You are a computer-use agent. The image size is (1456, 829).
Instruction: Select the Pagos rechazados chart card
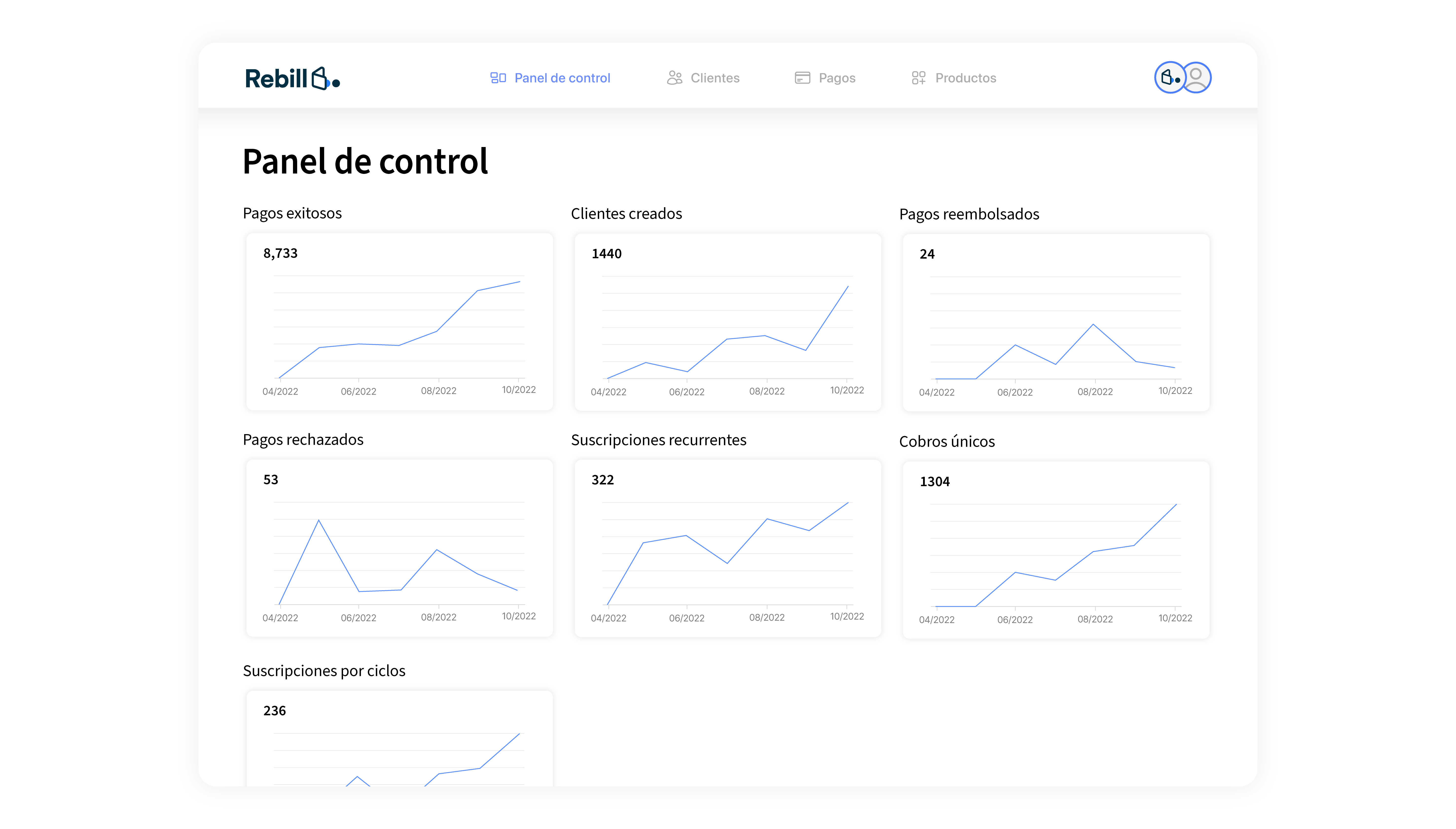click(399, 548)
